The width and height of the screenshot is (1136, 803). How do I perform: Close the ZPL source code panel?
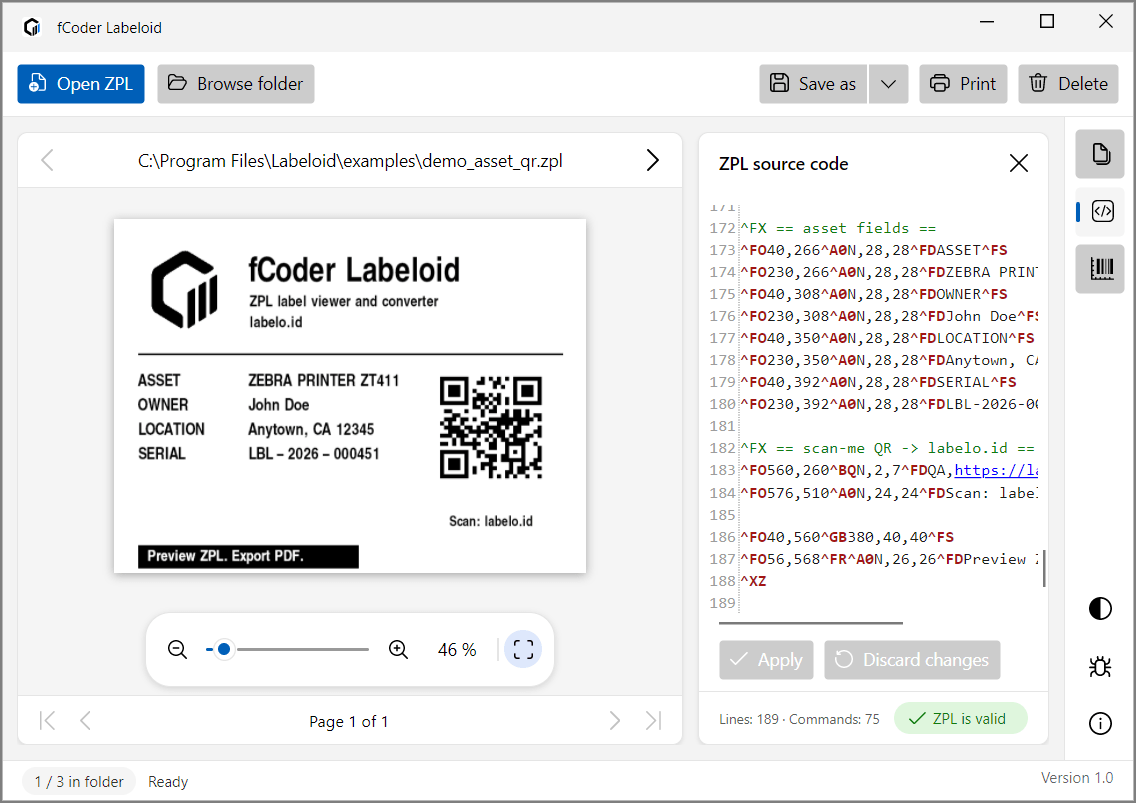click(x=1019, y=164)
